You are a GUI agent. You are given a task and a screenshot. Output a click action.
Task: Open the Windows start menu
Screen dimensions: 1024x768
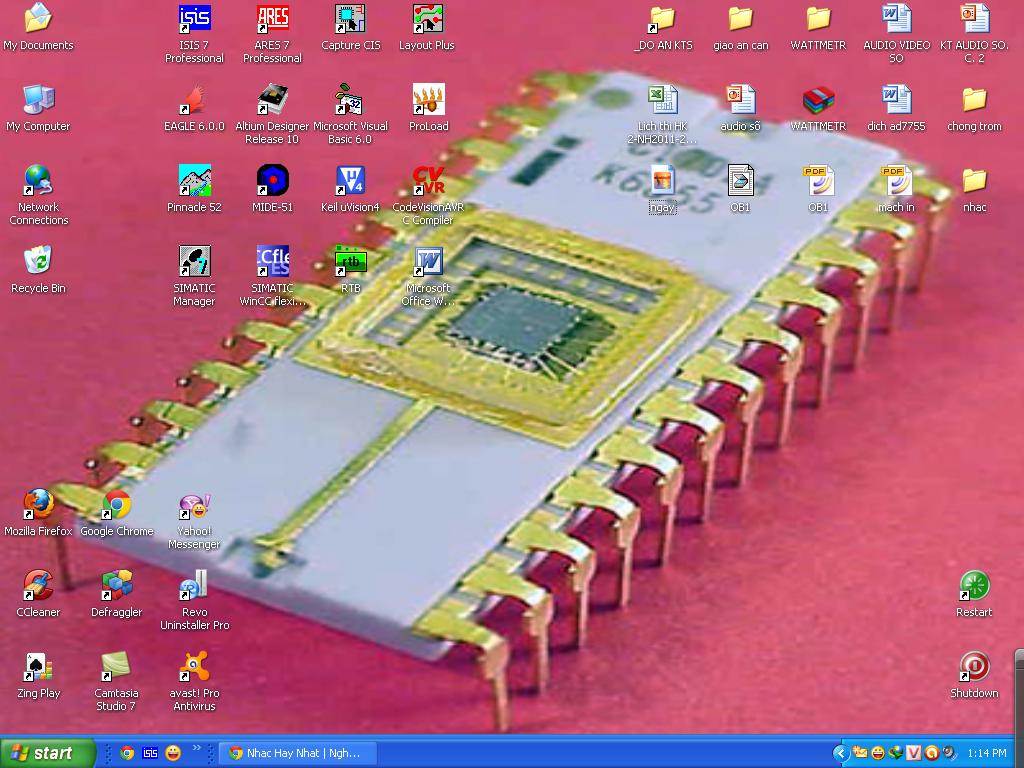click(x=47, y=753)
